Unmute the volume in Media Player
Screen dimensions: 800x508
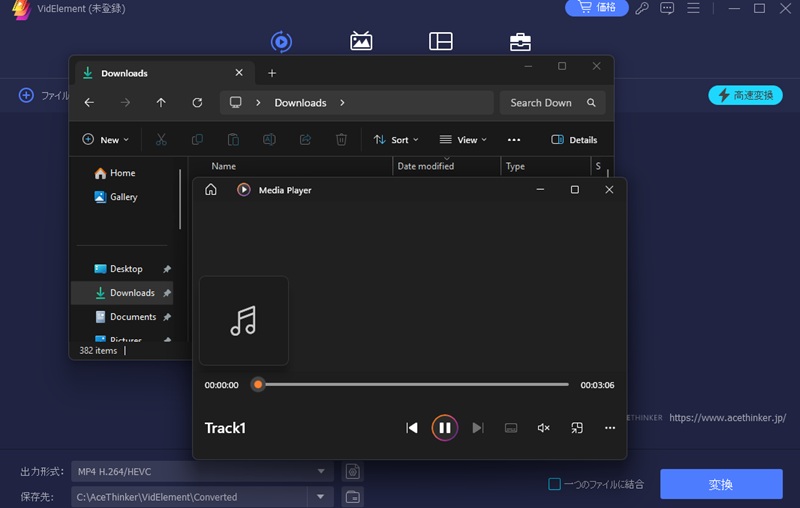[x=543, y=428]
